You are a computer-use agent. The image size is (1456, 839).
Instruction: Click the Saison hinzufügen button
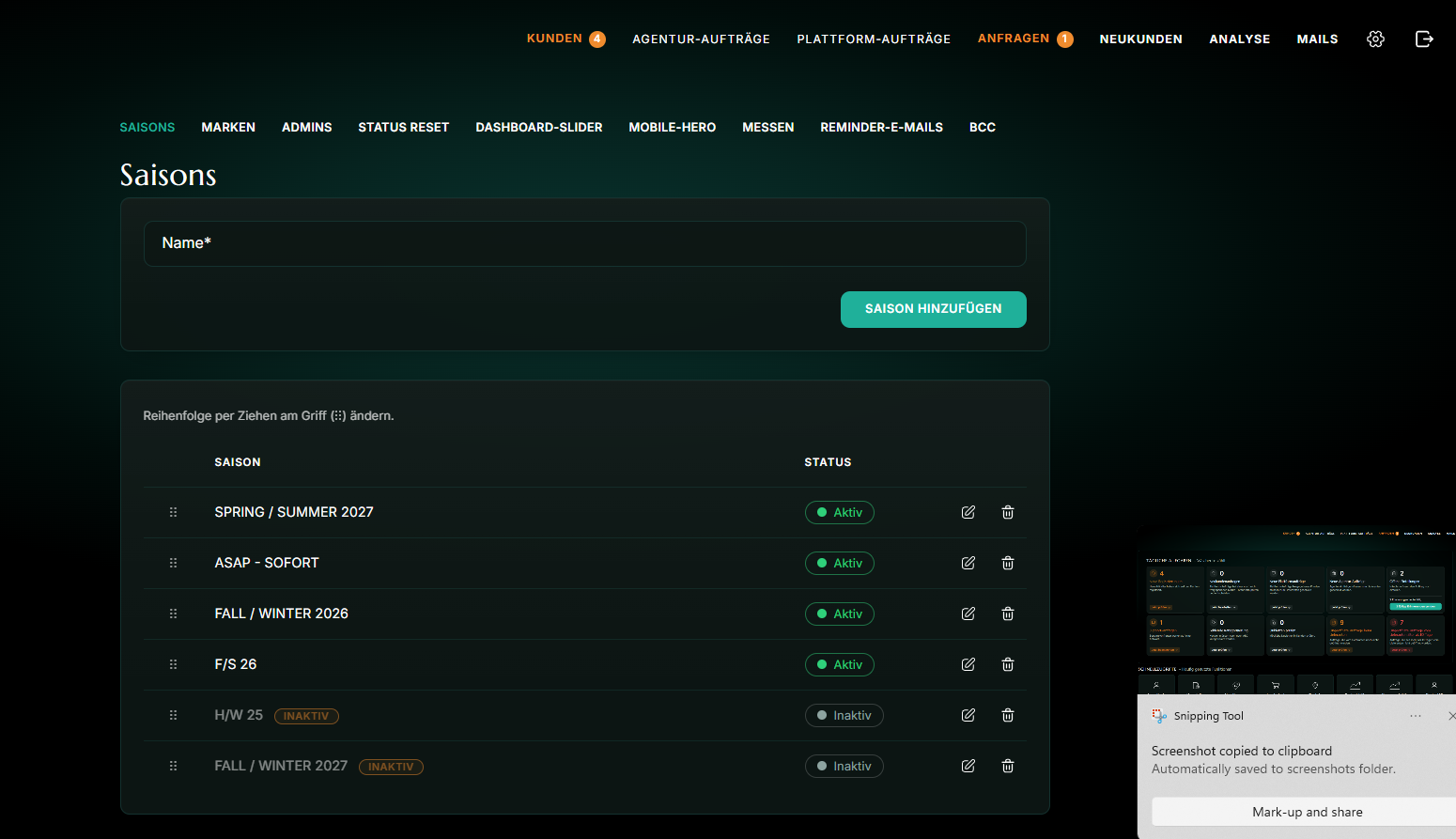click(934, 309)
